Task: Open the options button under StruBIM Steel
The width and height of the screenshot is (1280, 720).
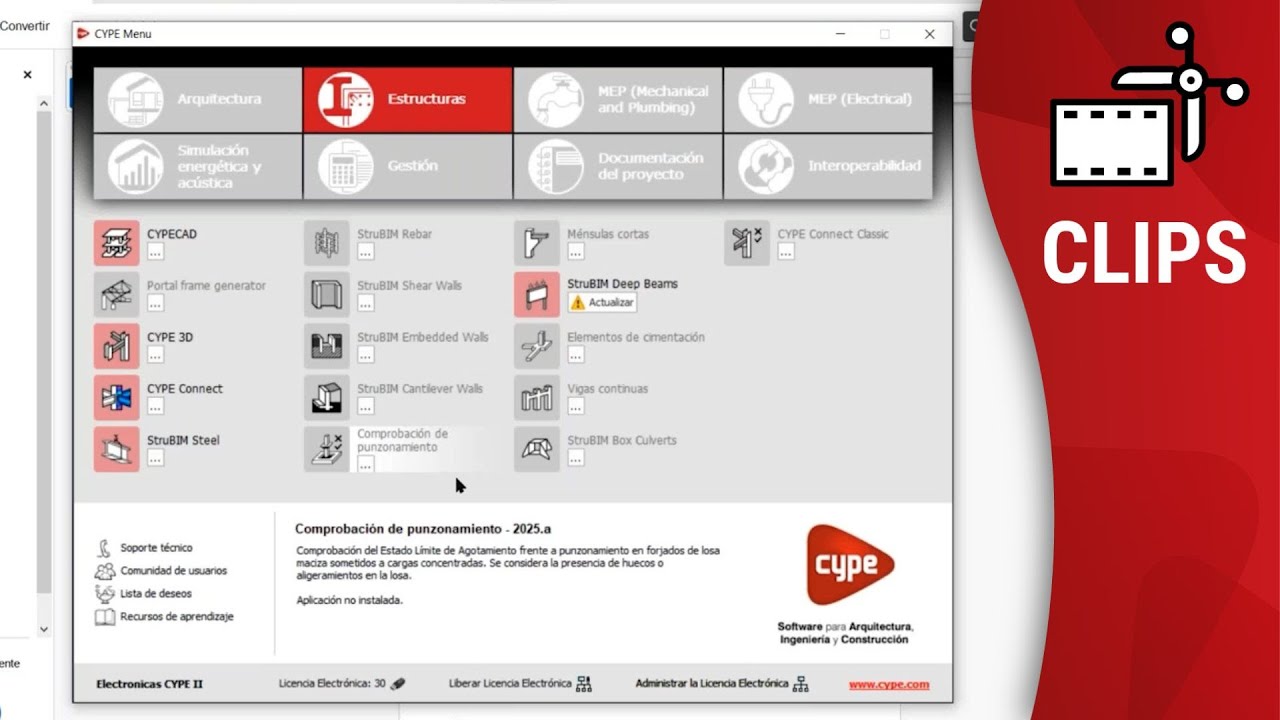Action: (x=155, y=458)
